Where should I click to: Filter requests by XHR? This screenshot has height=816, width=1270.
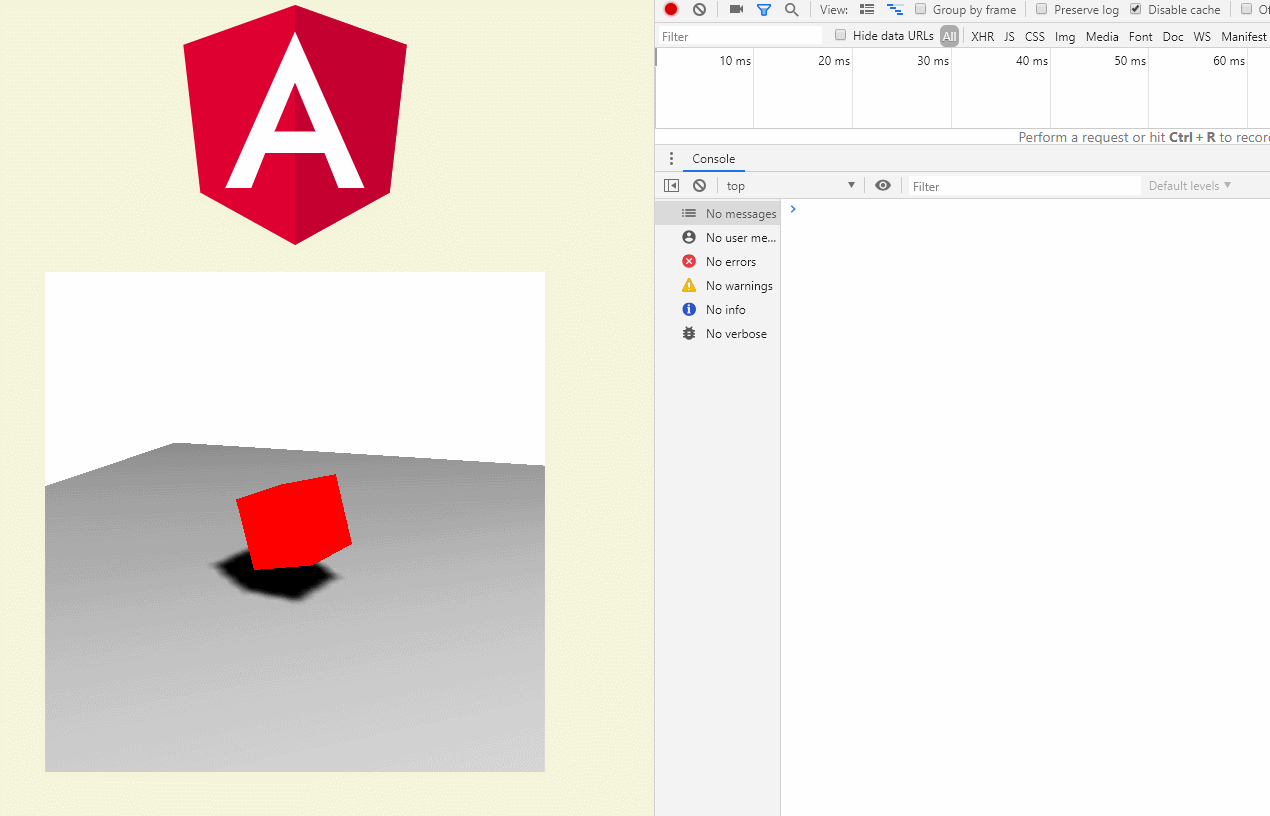(x=982, y=36)
